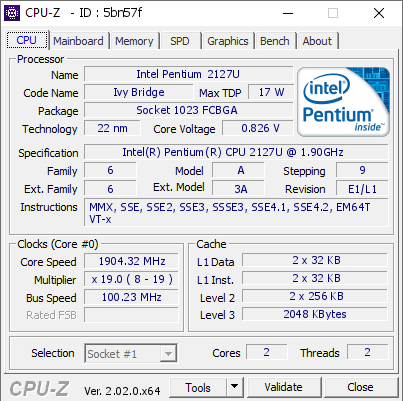403x401 pixels.
Task: Click the Tools button
Action: tap(198, 387)
